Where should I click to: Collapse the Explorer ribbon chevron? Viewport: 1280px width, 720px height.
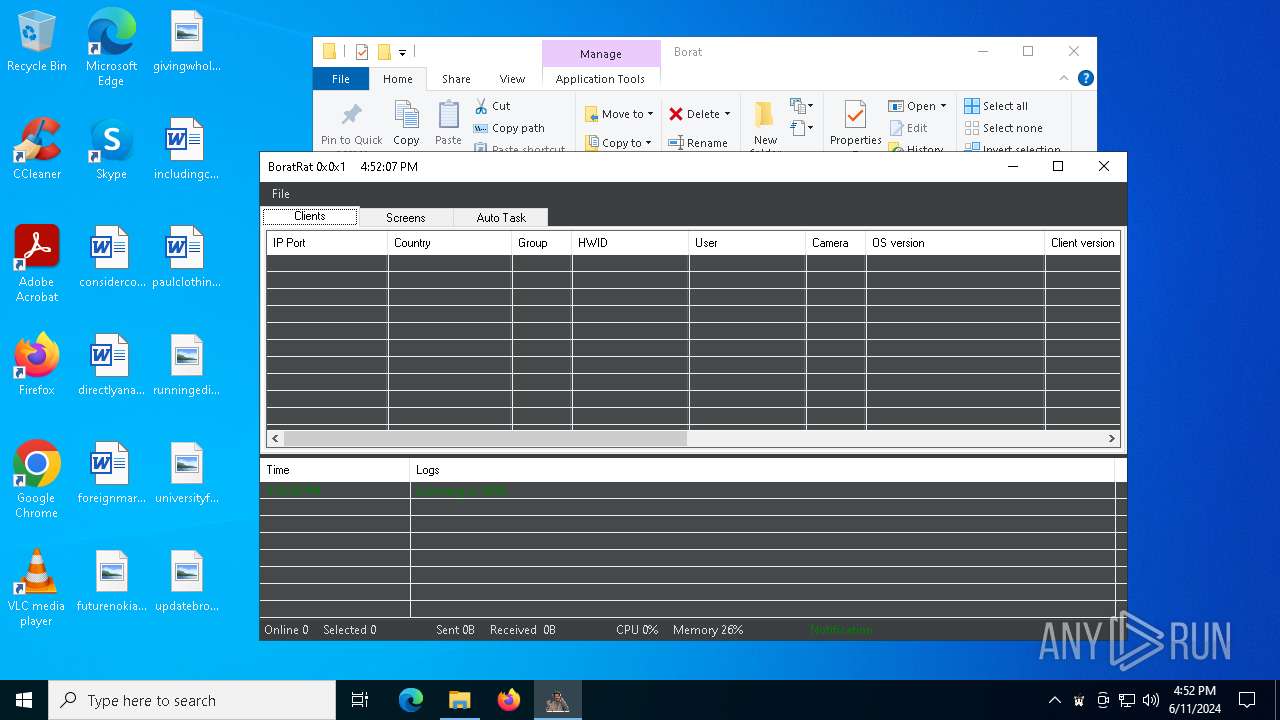coord(1064,78)
